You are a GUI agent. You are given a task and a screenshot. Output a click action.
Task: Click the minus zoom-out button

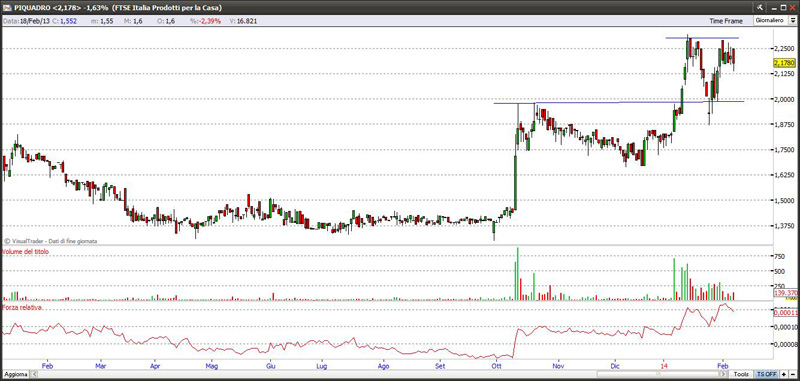click(x=792, y=374)
